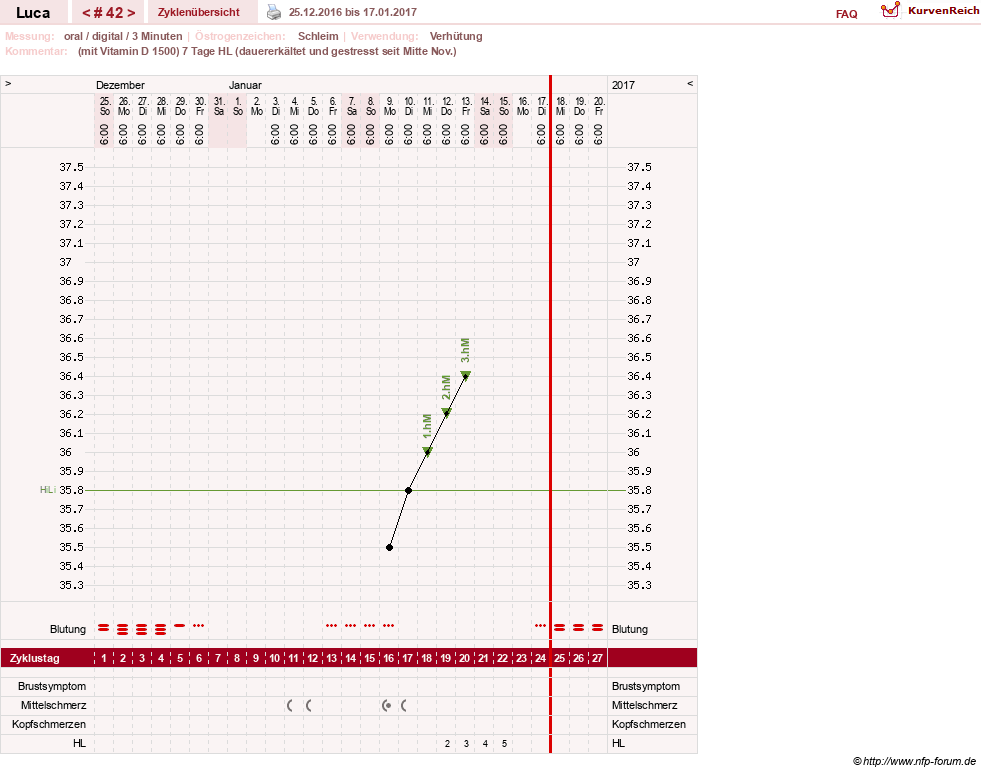
Task: Click the cycle number 42 label
Action: (109, 13)
